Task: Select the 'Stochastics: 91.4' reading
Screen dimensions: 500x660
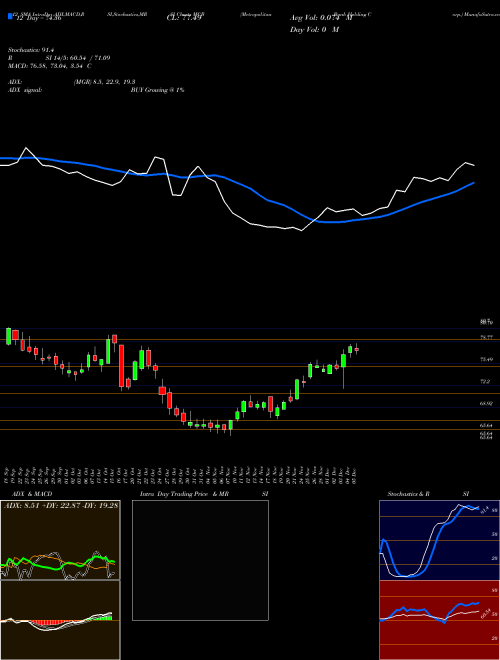Action: [x=31, y=50]
